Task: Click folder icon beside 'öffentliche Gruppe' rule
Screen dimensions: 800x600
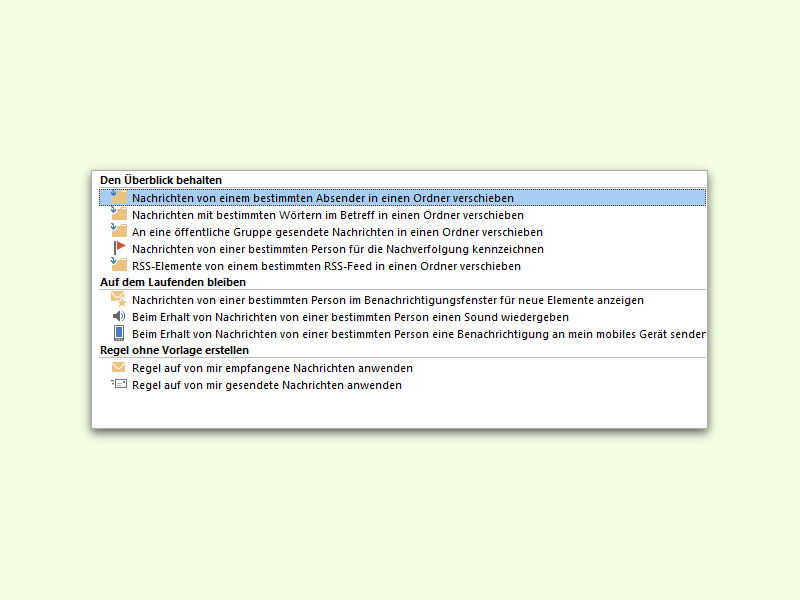Action: coord(119,231)
